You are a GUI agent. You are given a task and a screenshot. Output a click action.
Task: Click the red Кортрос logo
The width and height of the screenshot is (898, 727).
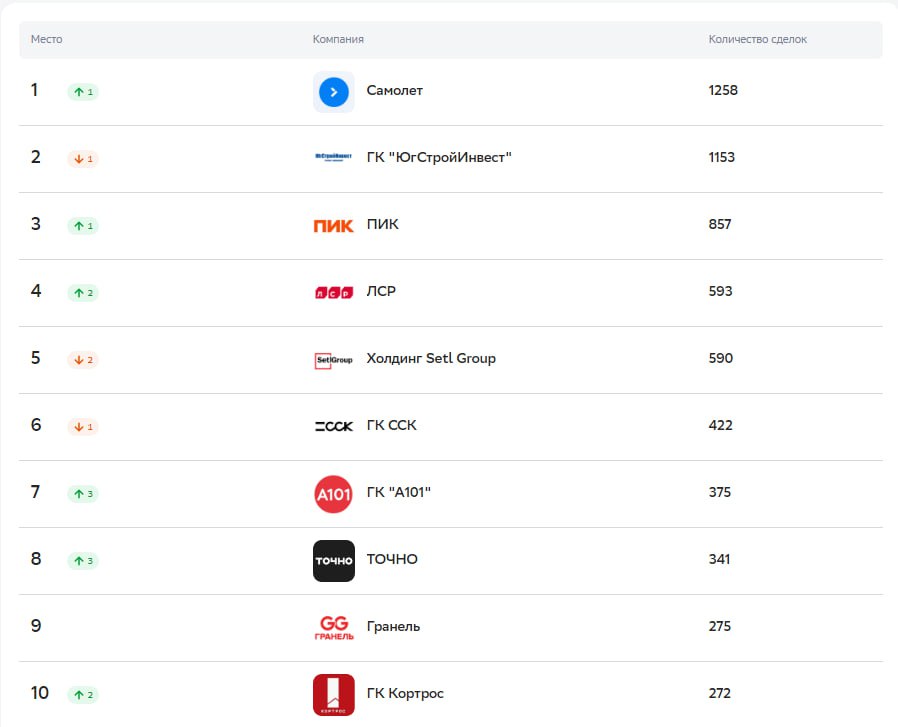click(333, 695)
